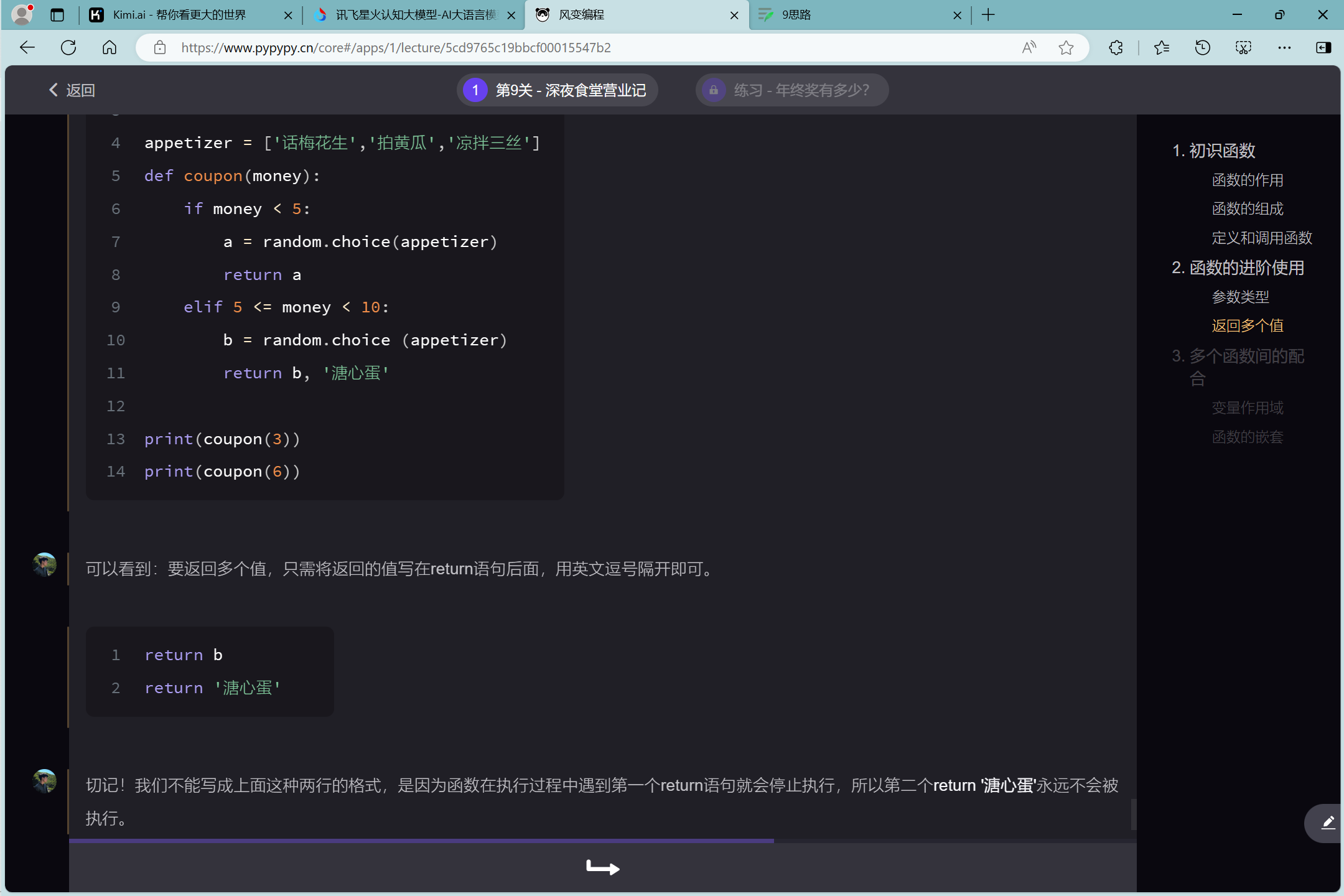Click code line if money < 5:
The width and height of the screenshot is (1344, 896).
coord(247,209)
